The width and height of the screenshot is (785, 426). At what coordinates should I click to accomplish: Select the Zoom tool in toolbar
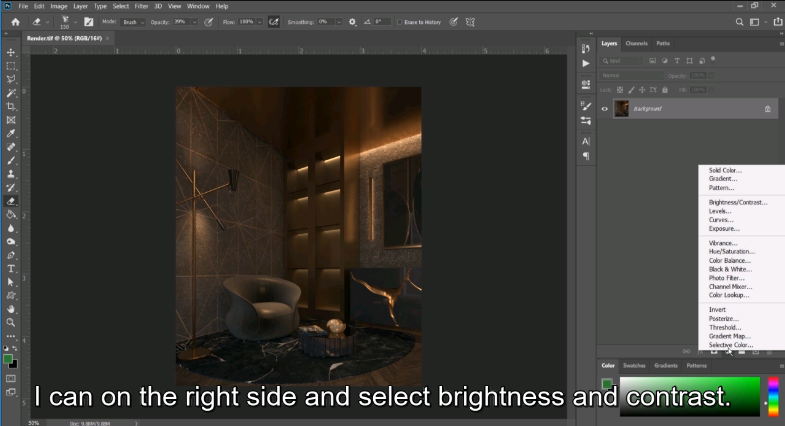[x=11, y=323]
